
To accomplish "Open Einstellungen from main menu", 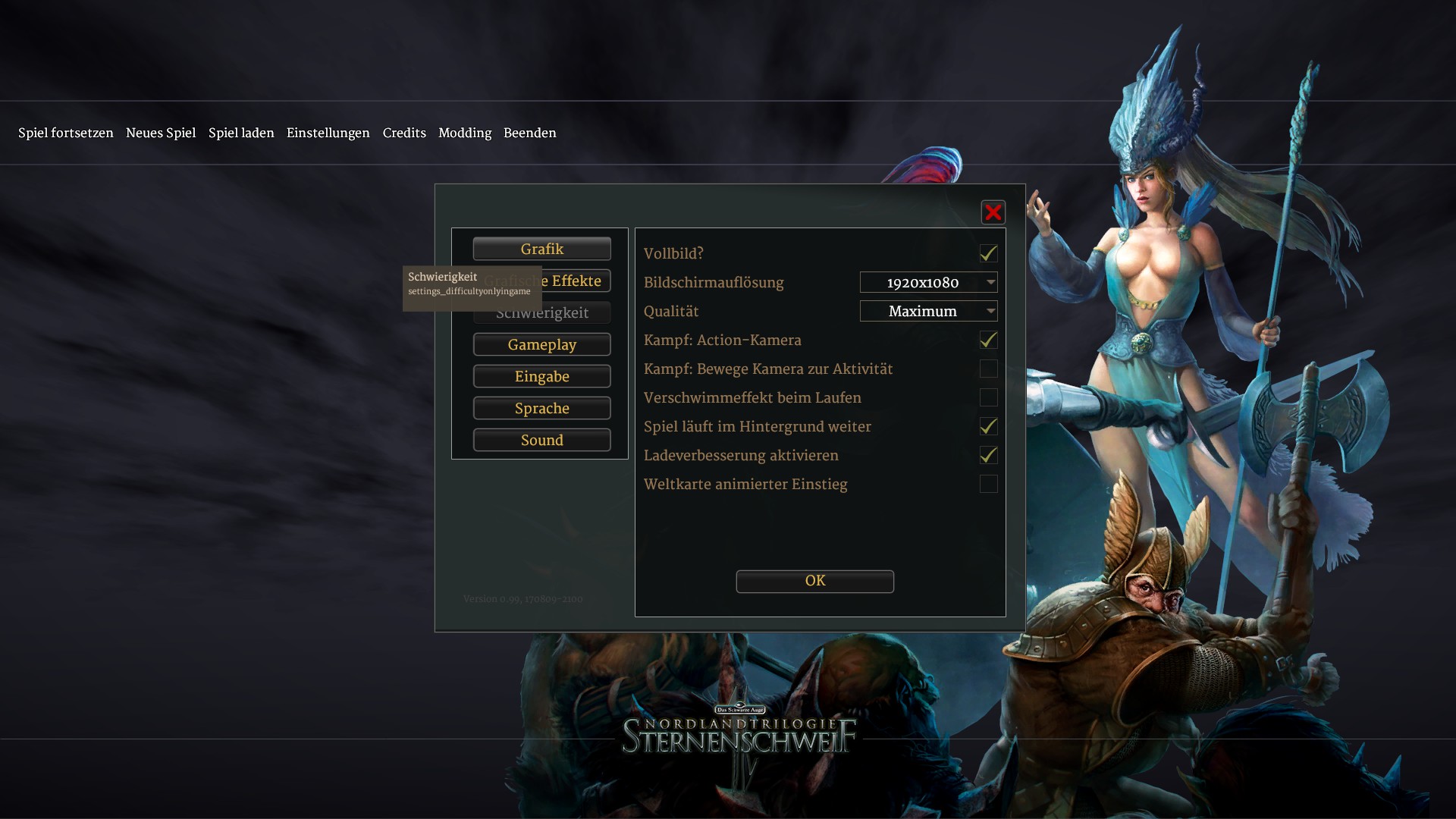I will pos(328,133).
